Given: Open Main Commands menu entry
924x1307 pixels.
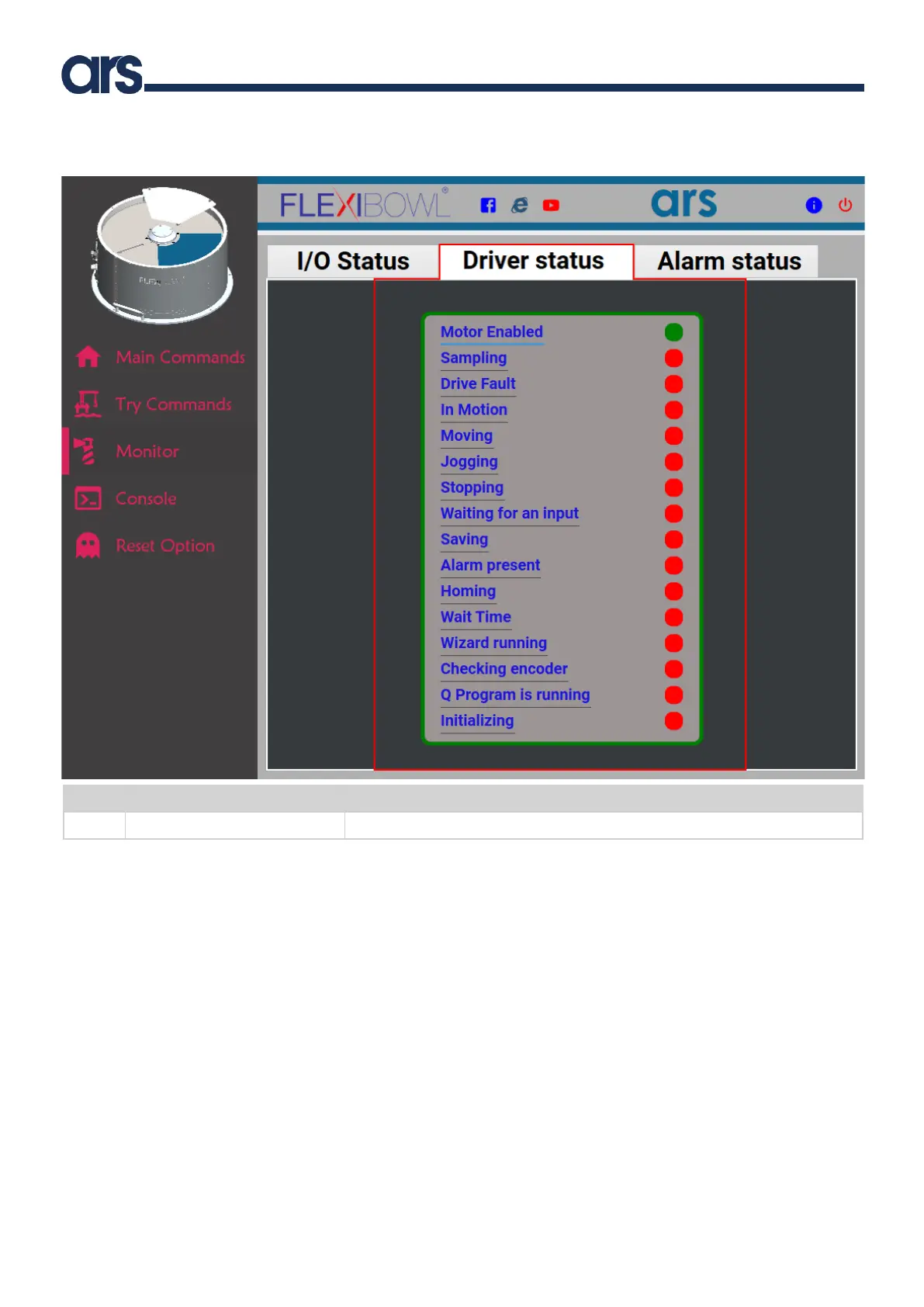Looking at the screenshot, I should [180, 357].
